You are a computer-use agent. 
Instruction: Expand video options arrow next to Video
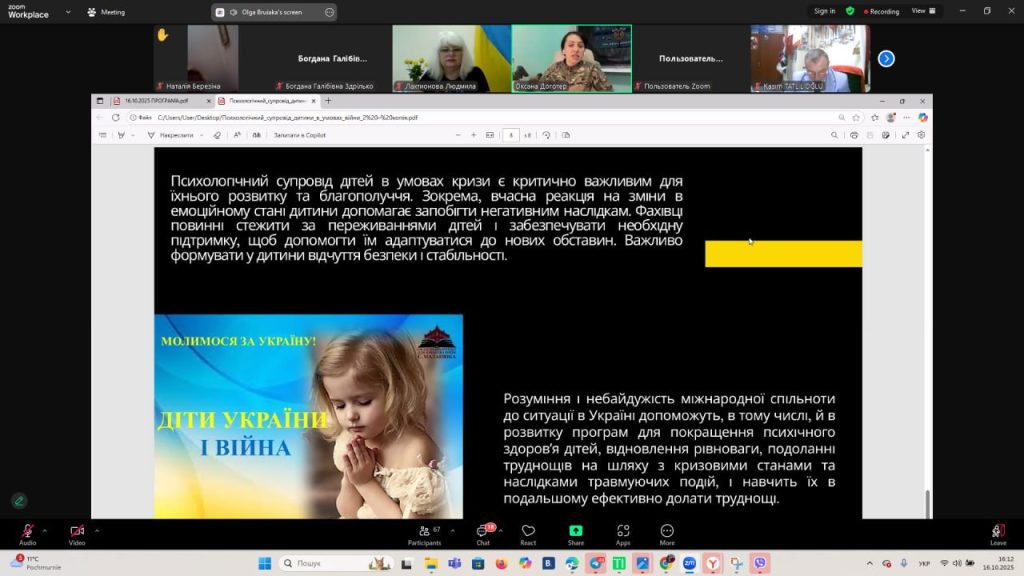click(97, 530)
